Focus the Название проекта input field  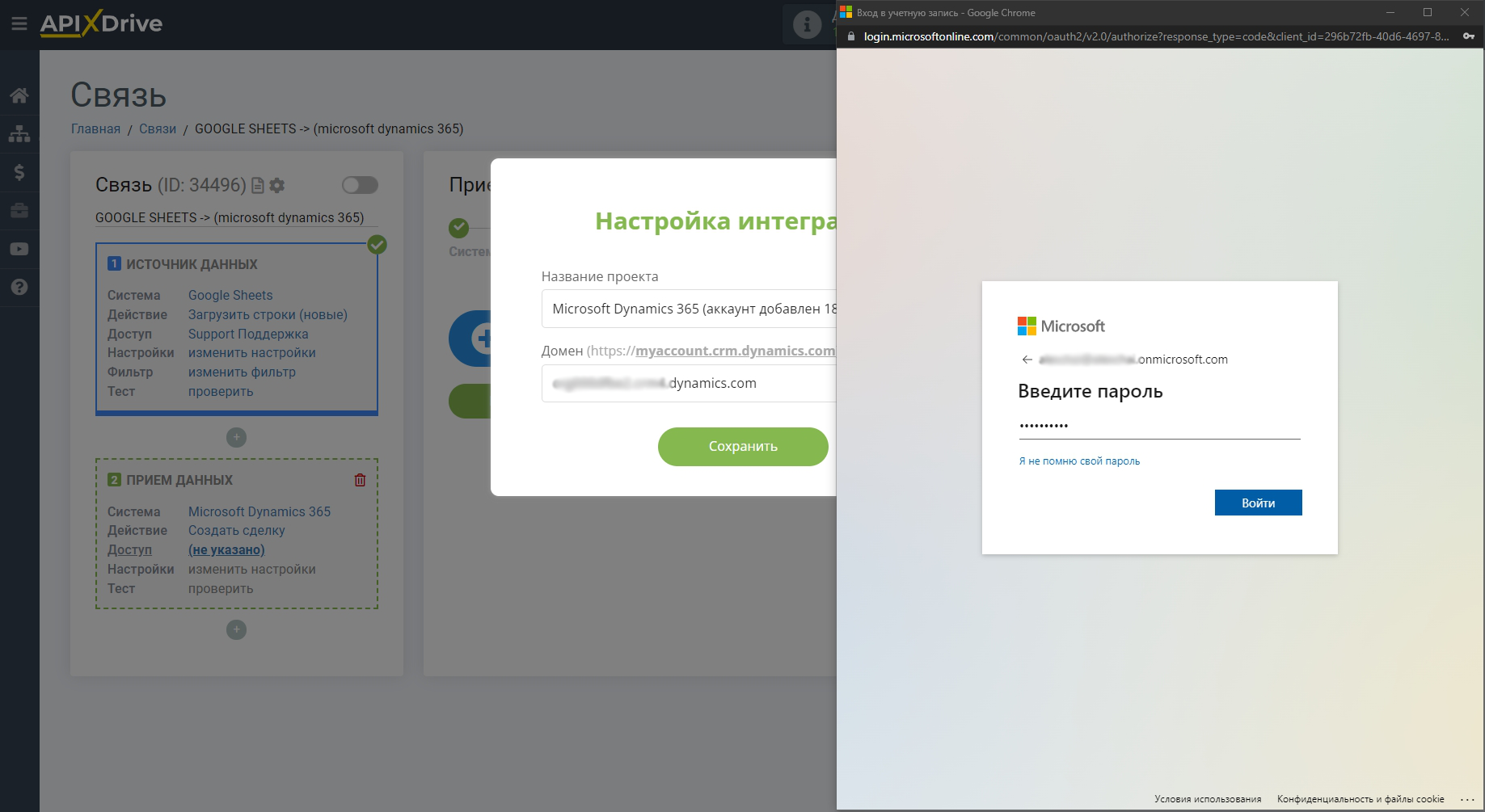[689, 309]
